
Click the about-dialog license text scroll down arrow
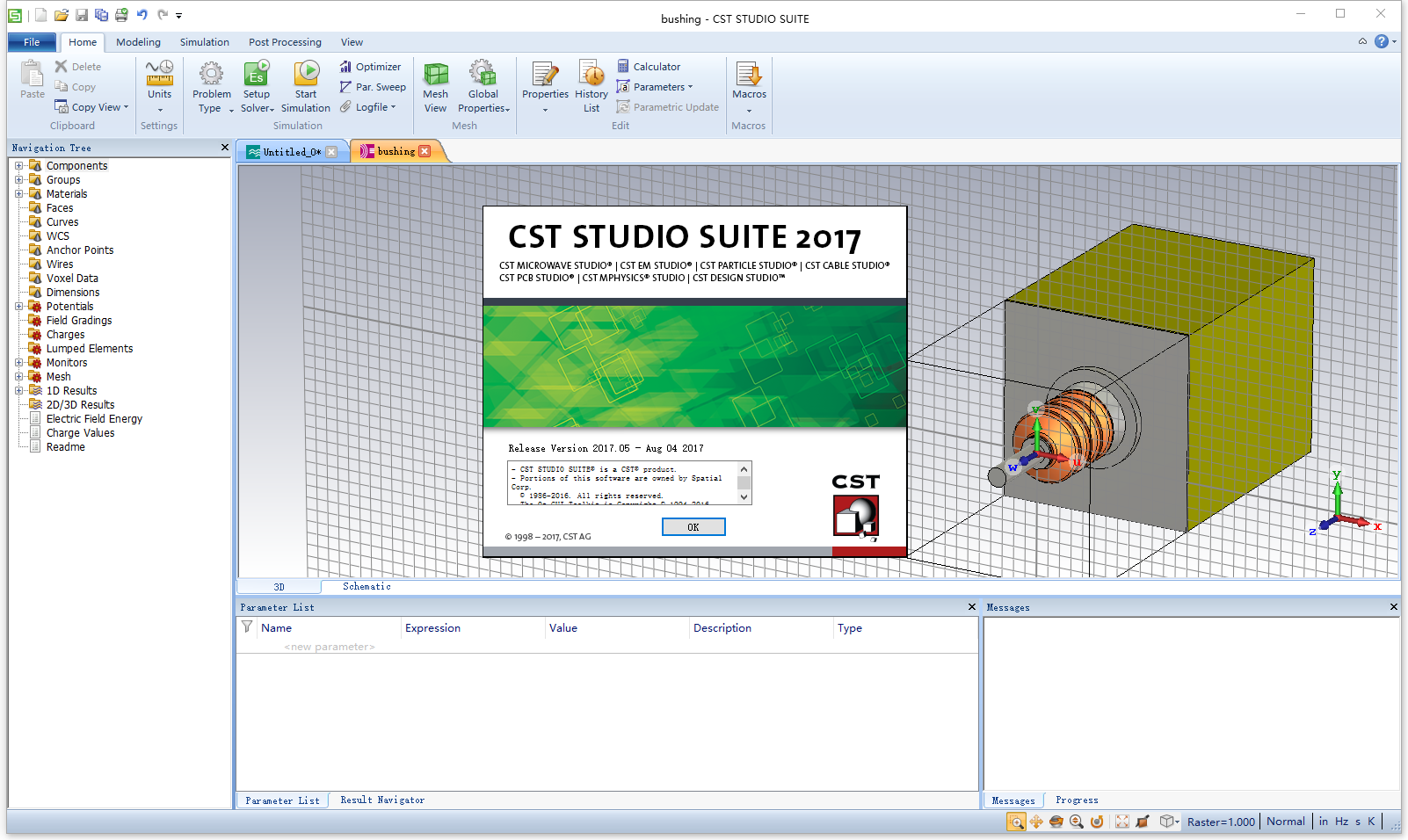[744, 497]
